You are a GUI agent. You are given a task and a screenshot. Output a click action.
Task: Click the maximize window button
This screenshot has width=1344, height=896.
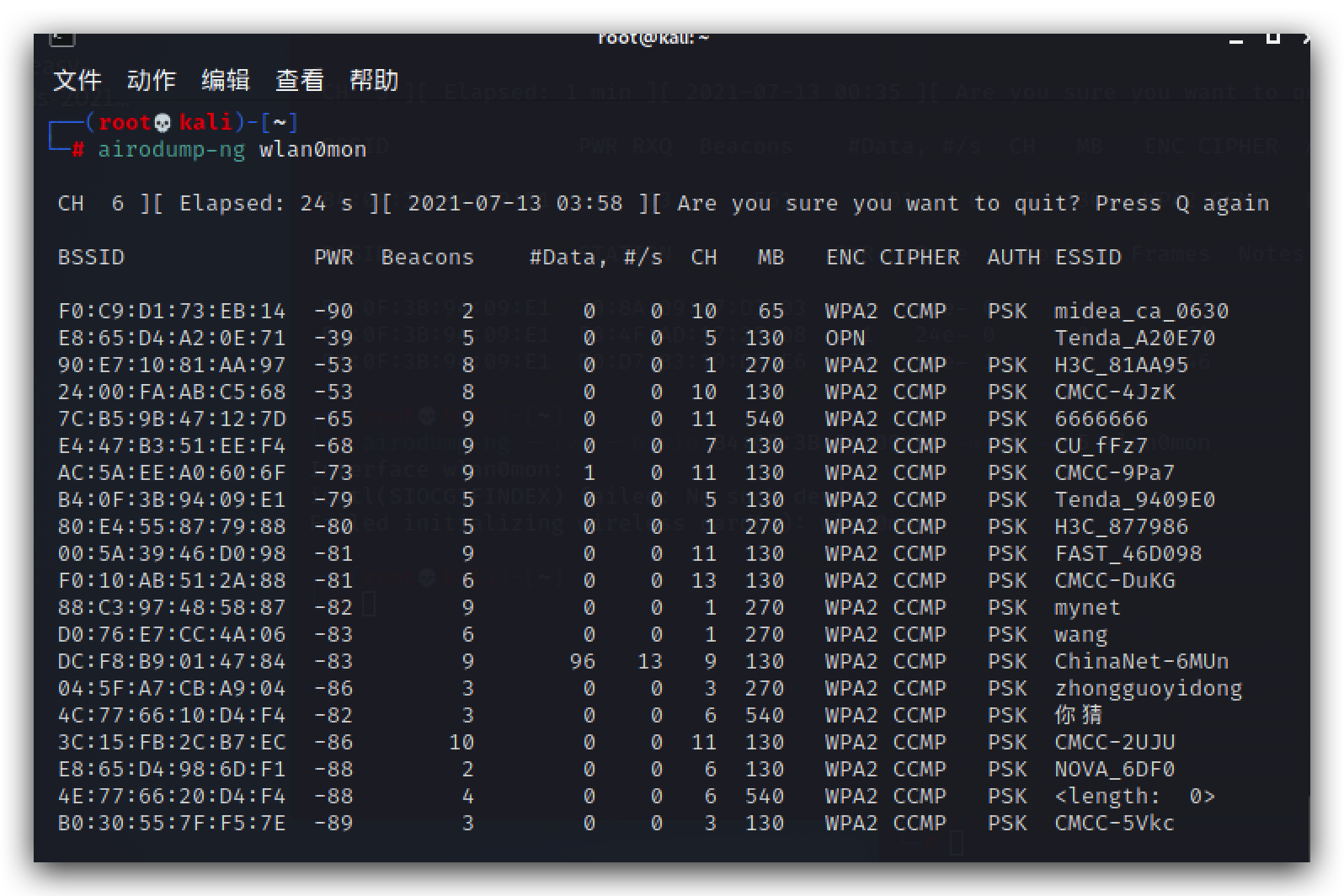(1273, 39)
